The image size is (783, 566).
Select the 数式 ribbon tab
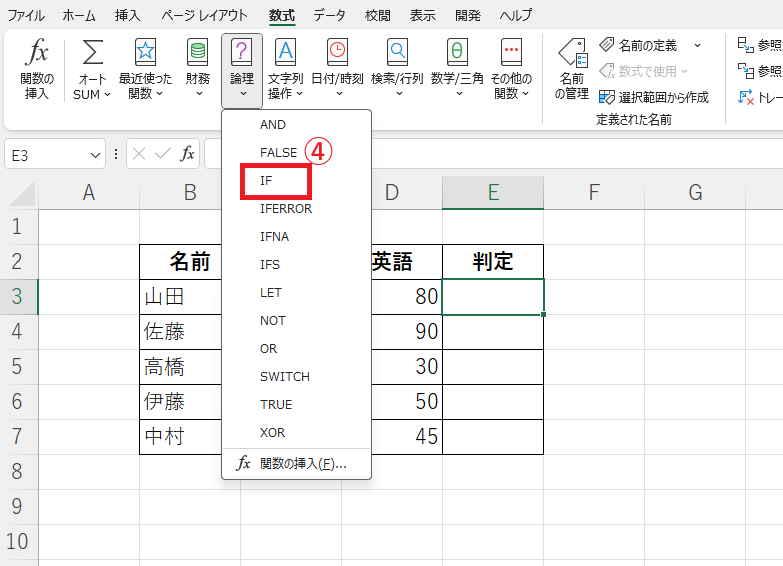coord(282,15)
